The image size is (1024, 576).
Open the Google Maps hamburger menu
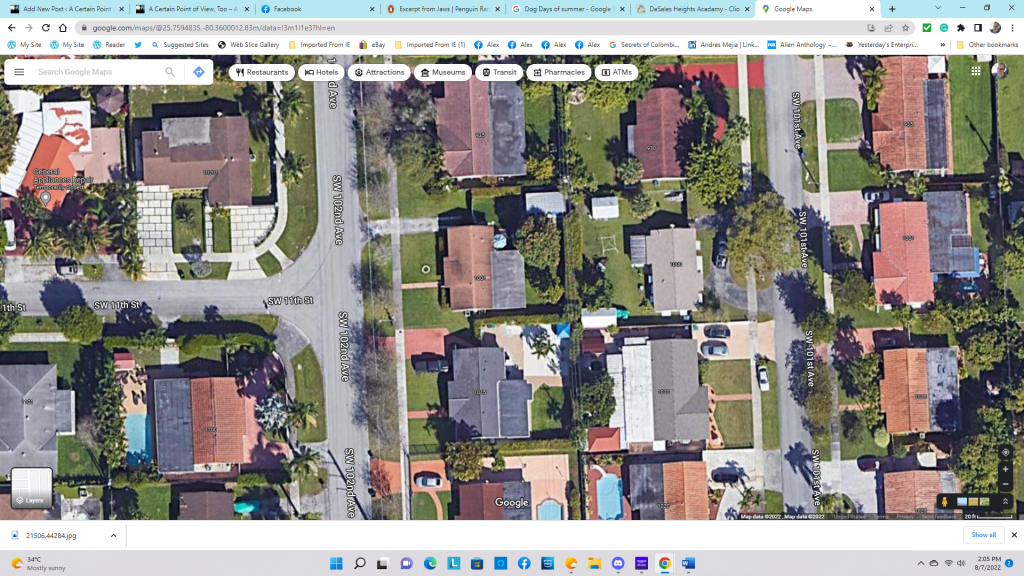pyautogui.click(x=19, y=72)
